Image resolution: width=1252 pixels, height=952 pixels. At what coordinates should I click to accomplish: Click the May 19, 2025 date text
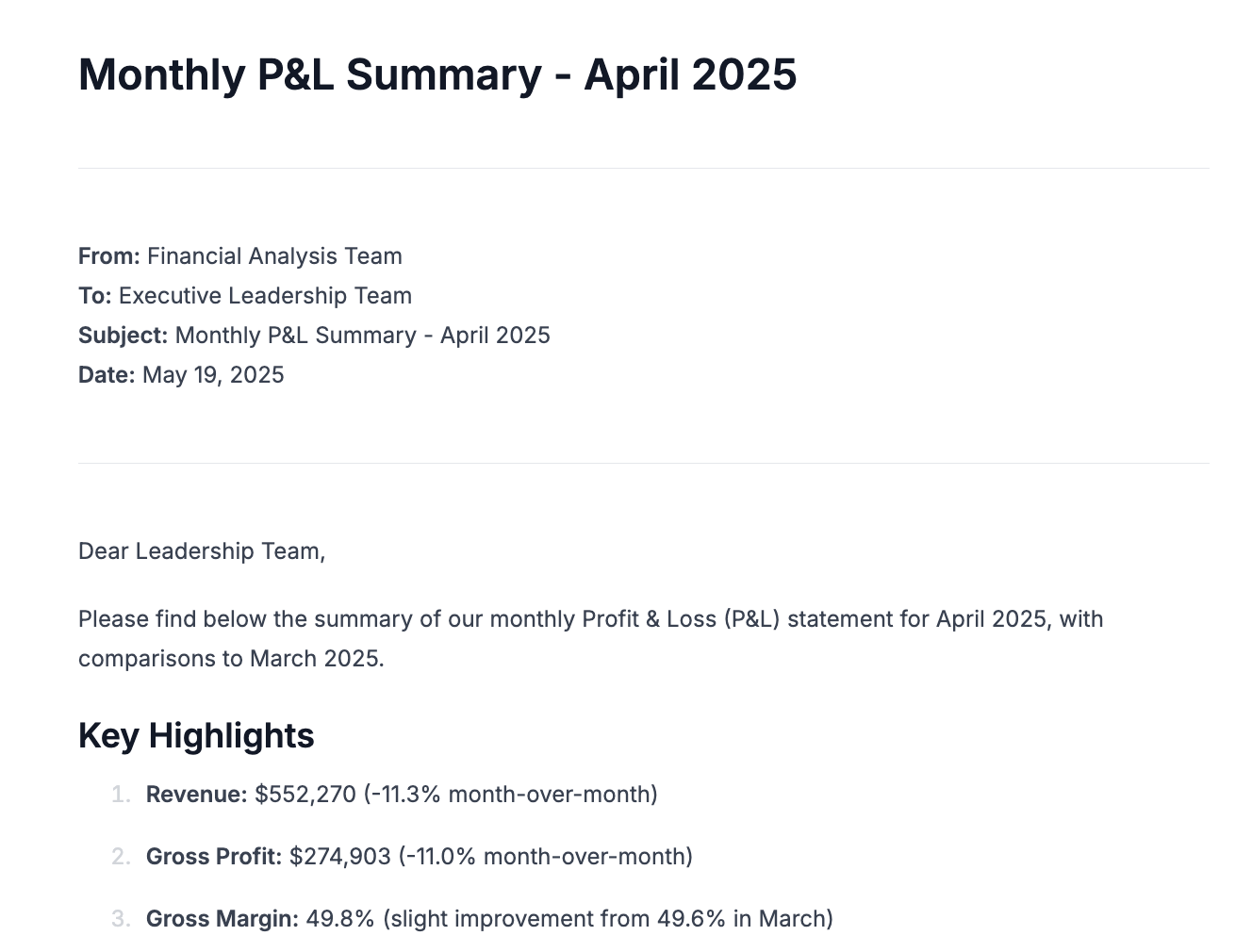(213, 375)
